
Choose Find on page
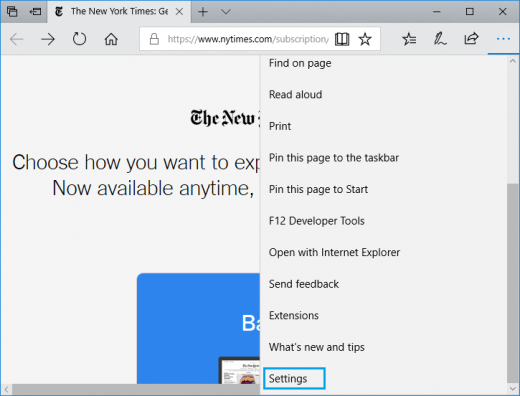tap(300, 63)
